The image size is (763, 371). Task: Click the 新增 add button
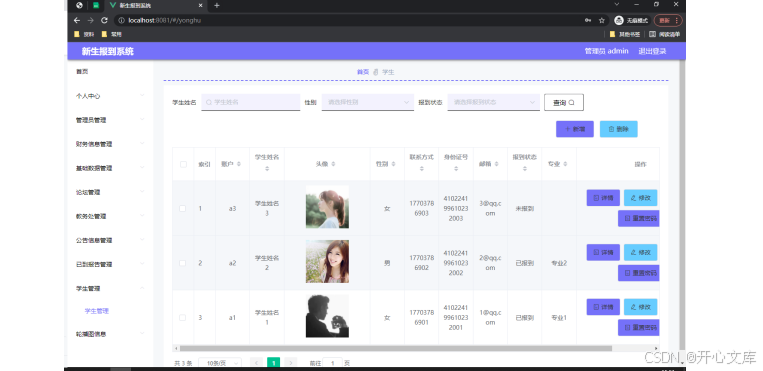point(575,129)
